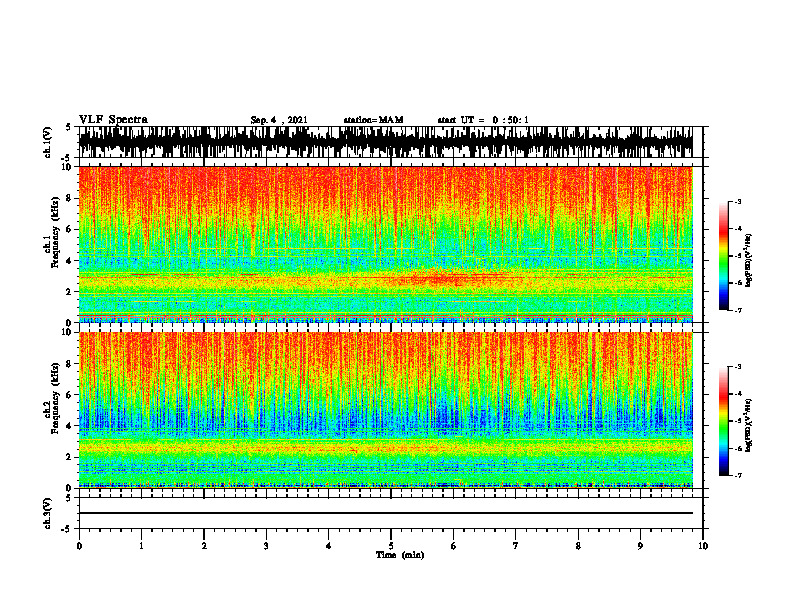
Task: Click time axis tick label "1"
Action: pyautogui.click(x=141, y=546)
